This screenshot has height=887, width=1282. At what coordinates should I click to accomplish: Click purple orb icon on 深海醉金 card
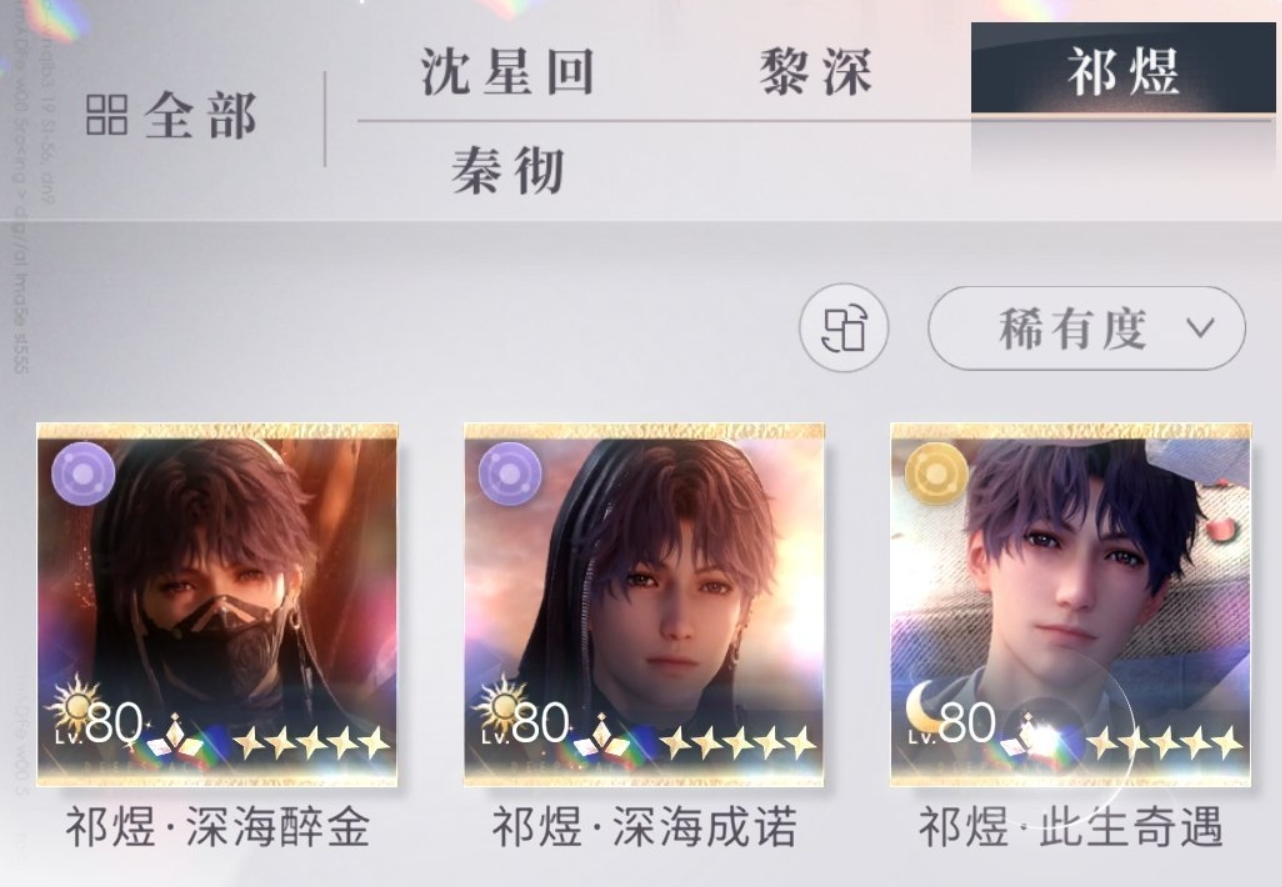click(x=83, y=472)
